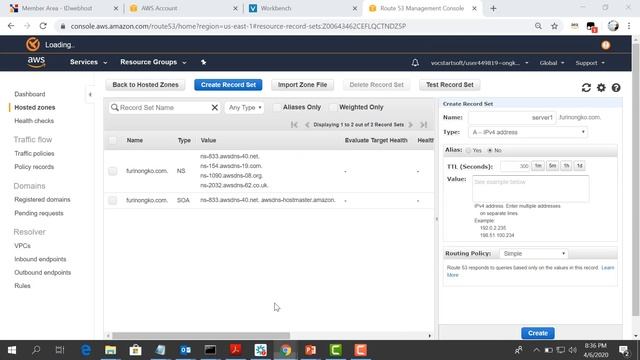The image size is (640, 360).
Task: Collapse the left navigation pane arrow
Action: click(90, 94)
